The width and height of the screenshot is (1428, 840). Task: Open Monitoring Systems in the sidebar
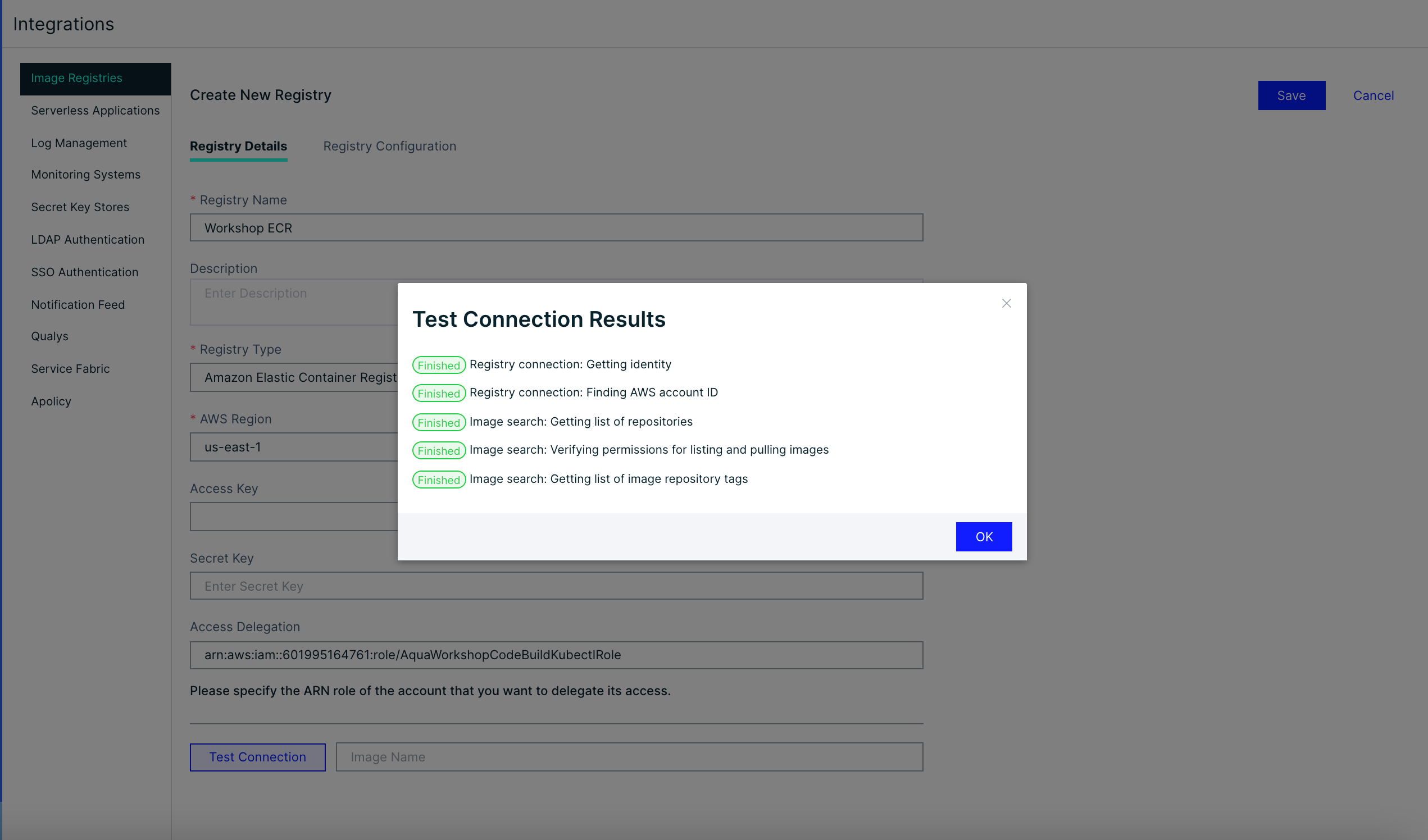pyautogui.click(x=85, y=175)
